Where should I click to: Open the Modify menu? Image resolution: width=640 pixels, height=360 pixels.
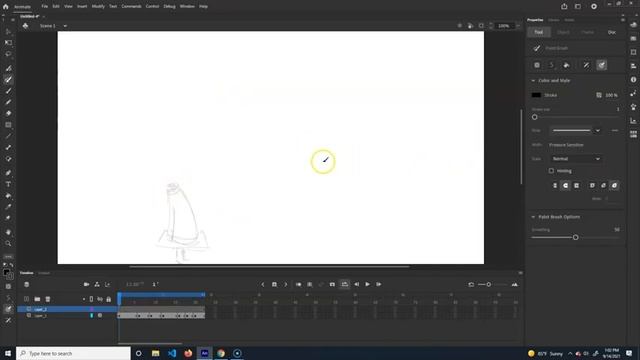pos(98,7)
